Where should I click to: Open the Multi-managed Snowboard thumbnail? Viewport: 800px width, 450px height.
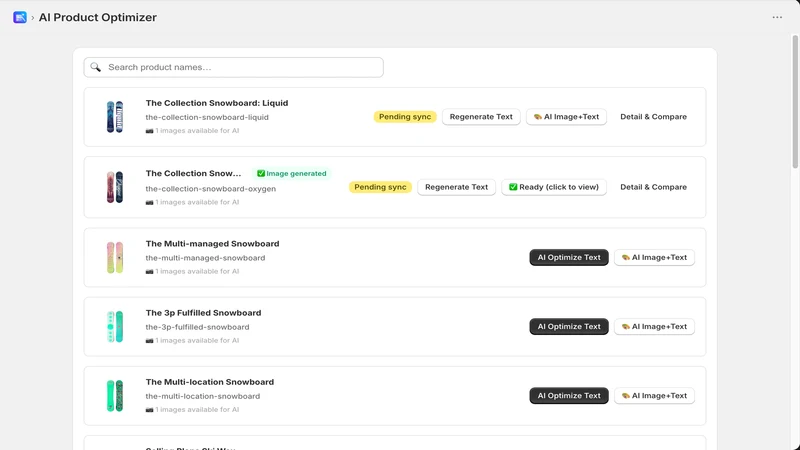pyautogui.click(x=115, y=257)
